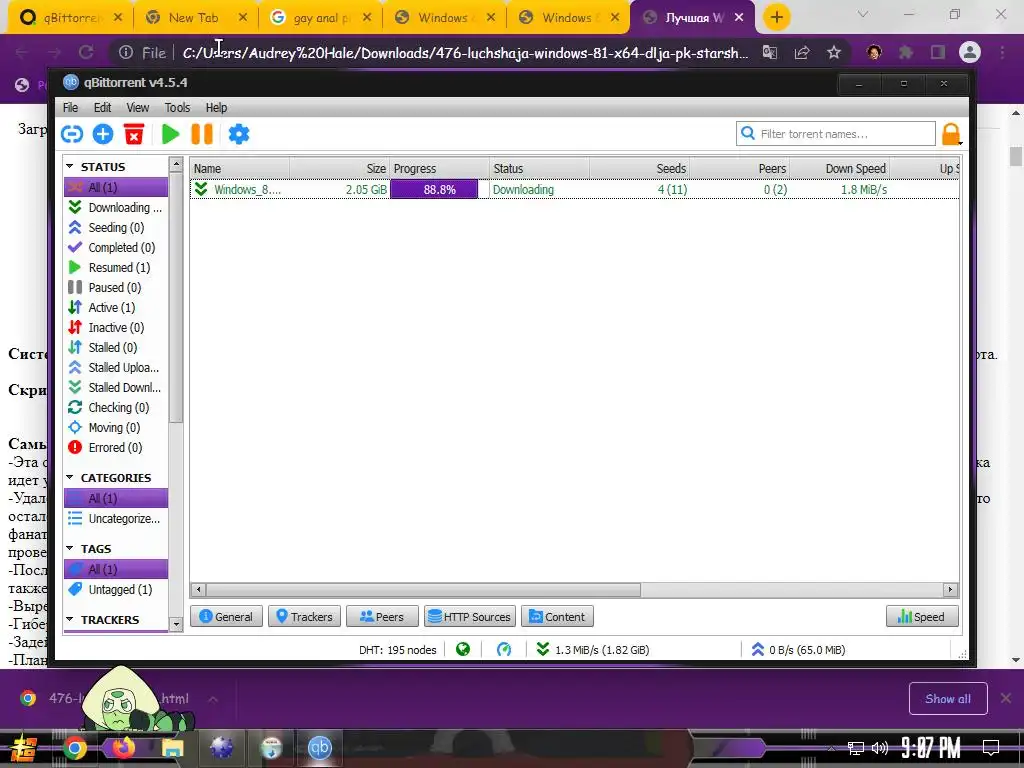
Task: Click the upload speed 0 B/s status
Action: pos(798,650)
